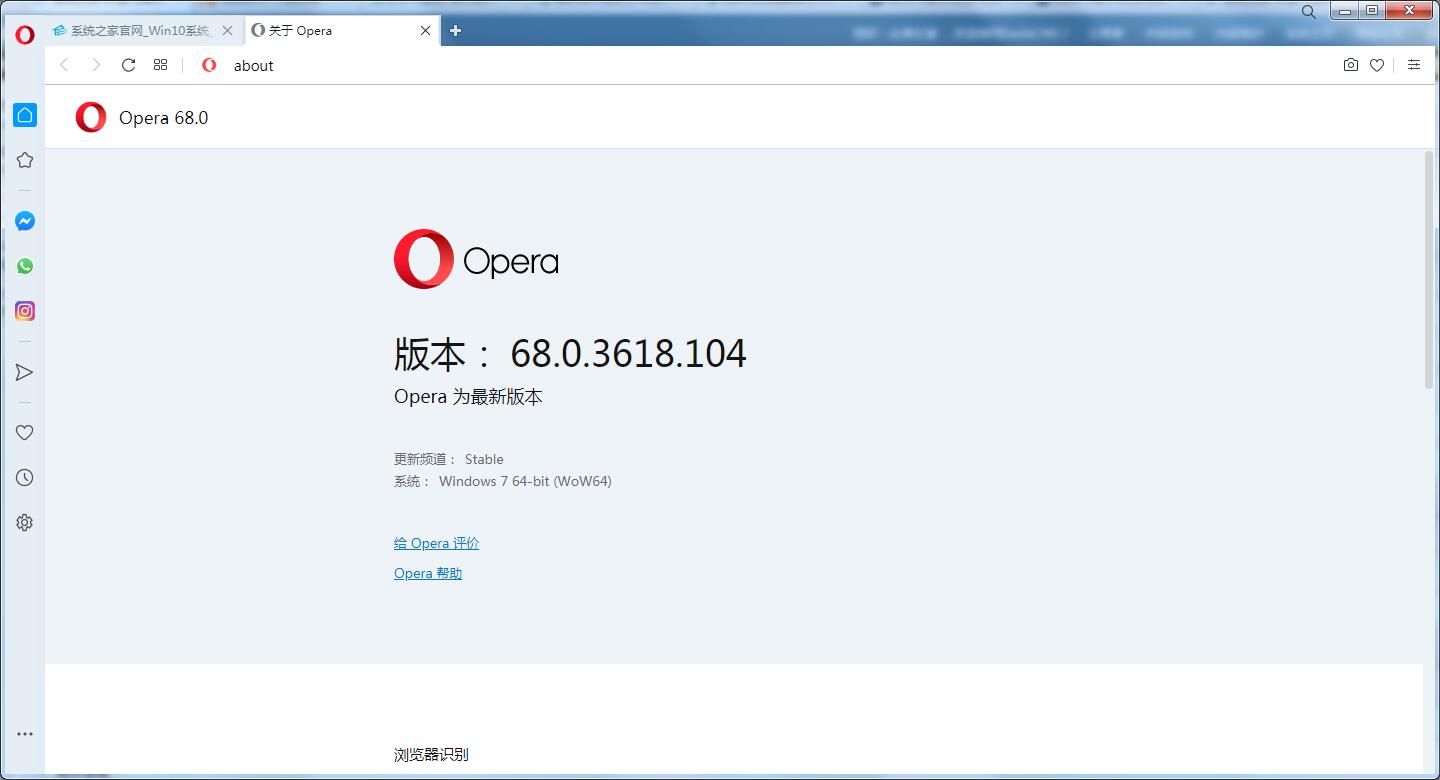Viewport: 1440px width, 780px height.
Task: Reload the current page
Action: tap(128, 64)
